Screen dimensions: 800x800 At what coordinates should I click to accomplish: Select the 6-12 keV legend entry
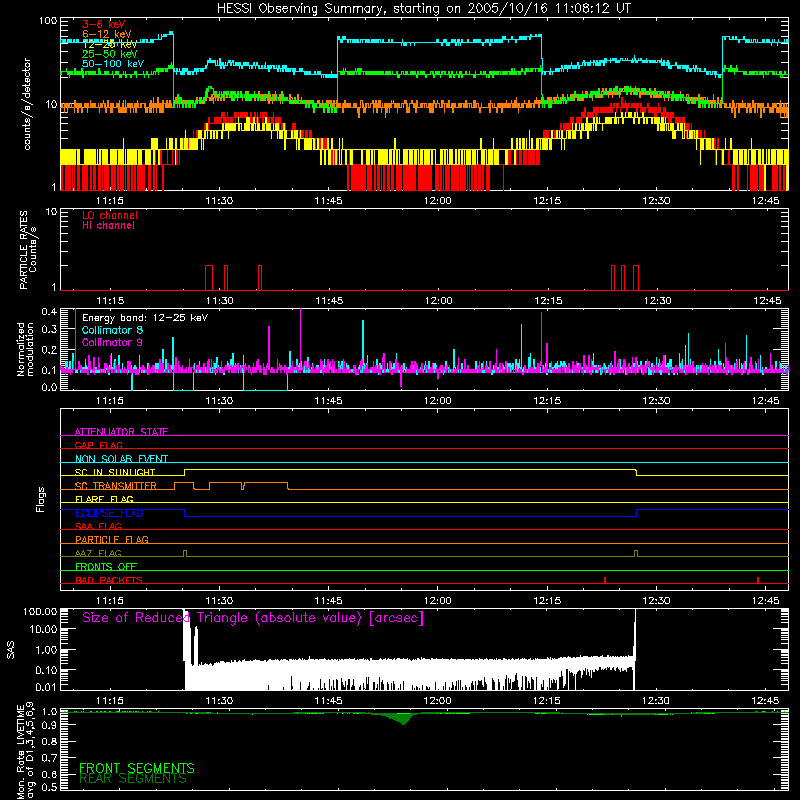pos(106,34)
